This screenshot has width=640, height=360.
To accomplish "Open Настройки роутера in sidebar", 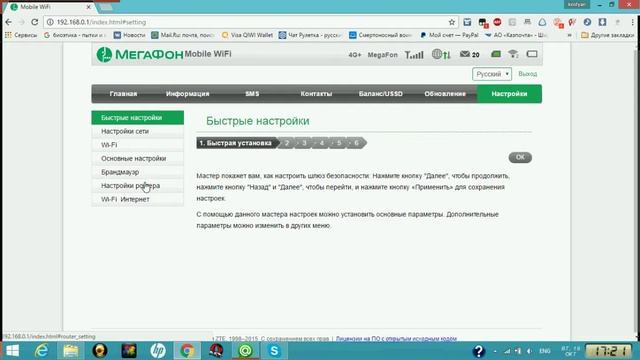I will (x=138, y=186).
